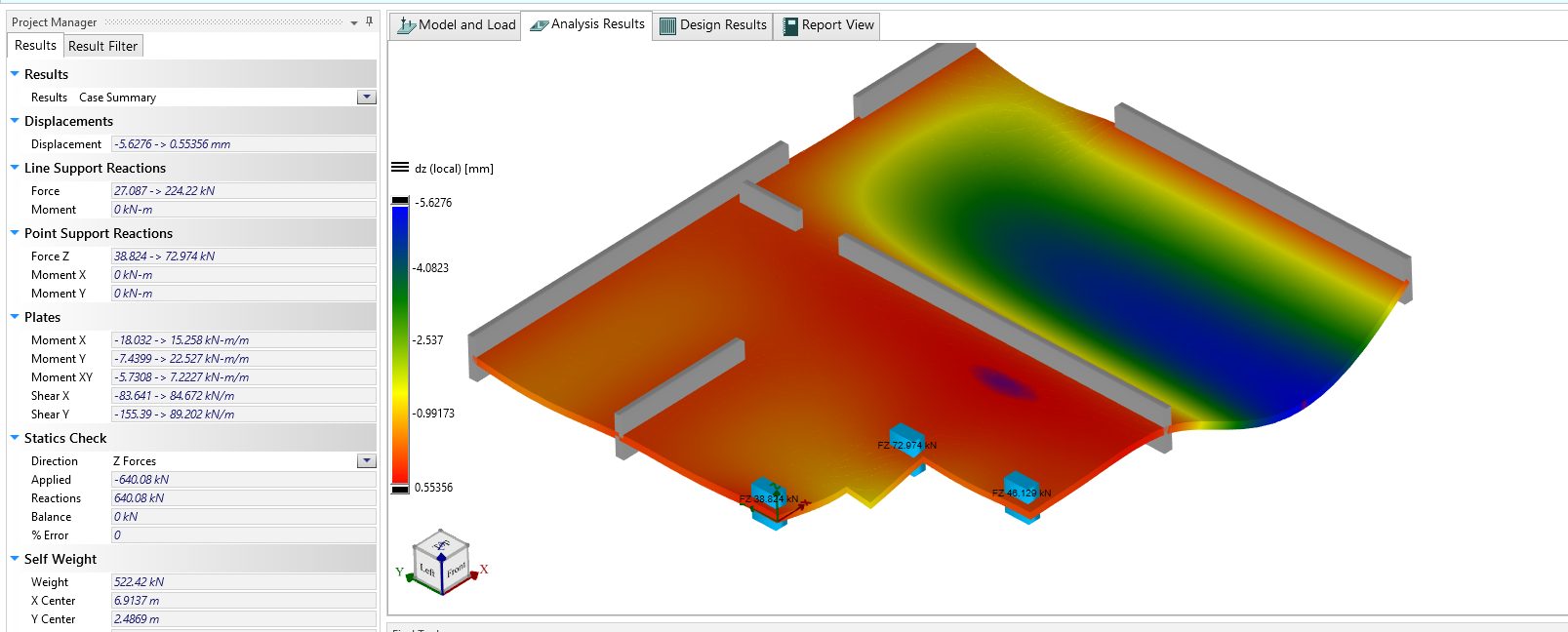
Task: Collapse the Results section
Action: (x=15, y=74)
